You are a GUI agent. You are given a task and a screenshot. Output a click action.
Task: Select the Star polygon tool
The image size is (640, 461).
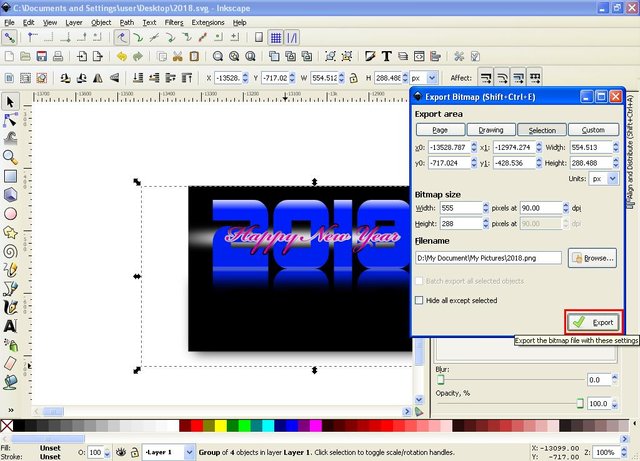click(10, 232)
